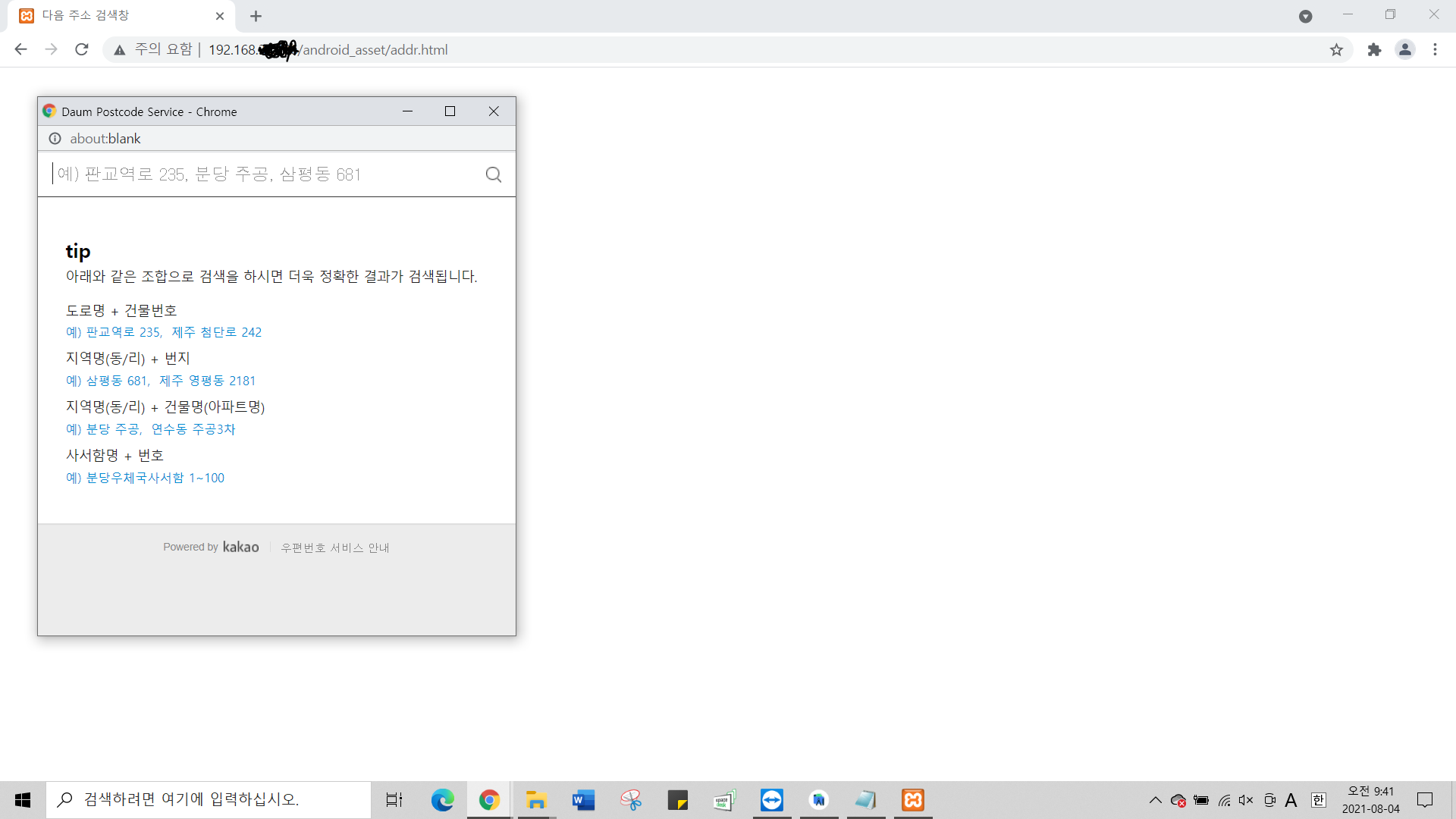Toggle the Korean 한 IME indicator
Image resolution: width=1456 pixels, height=819 pixels.
pyautogui.click(x=1318, y=800)
